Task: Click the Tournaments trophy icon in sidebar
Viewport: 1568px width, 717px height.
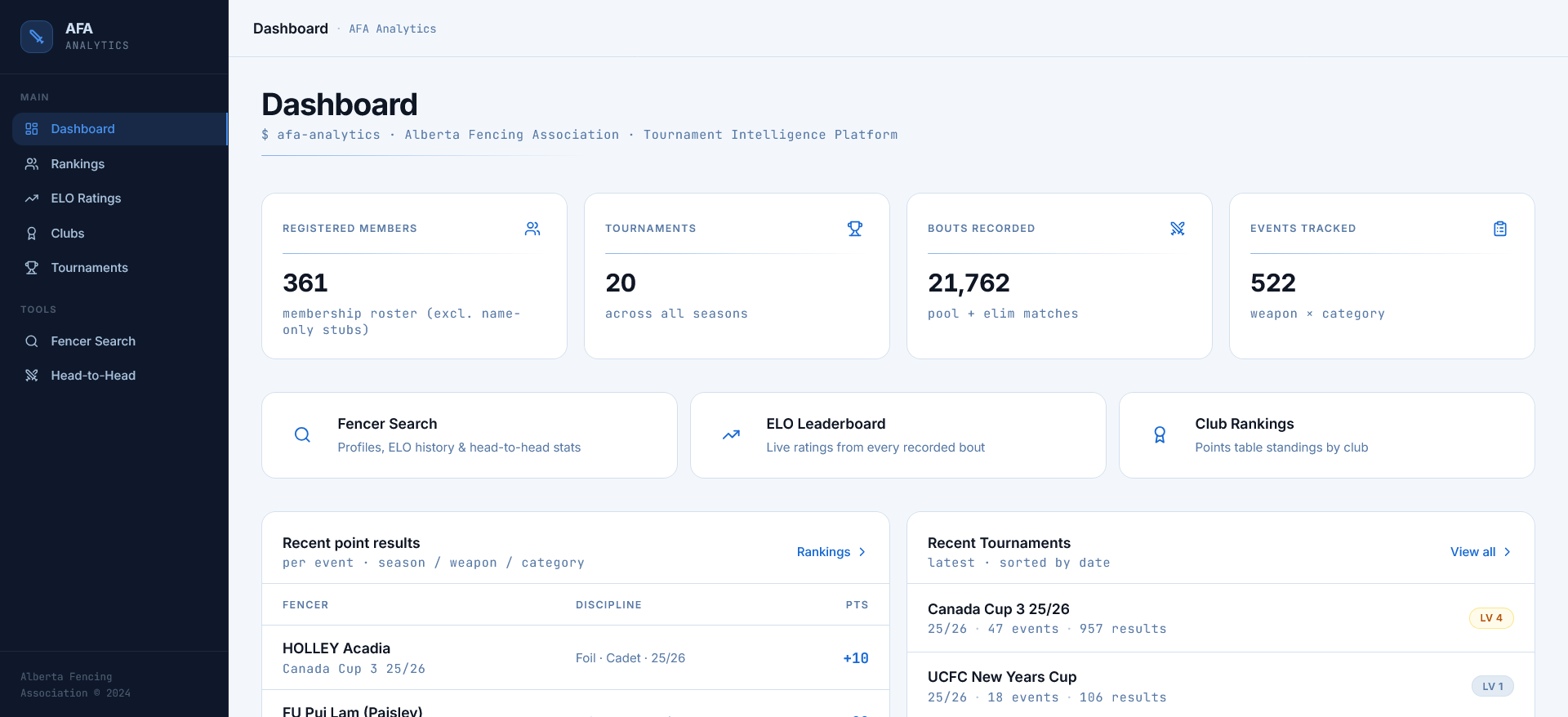Action: (32, 268)
